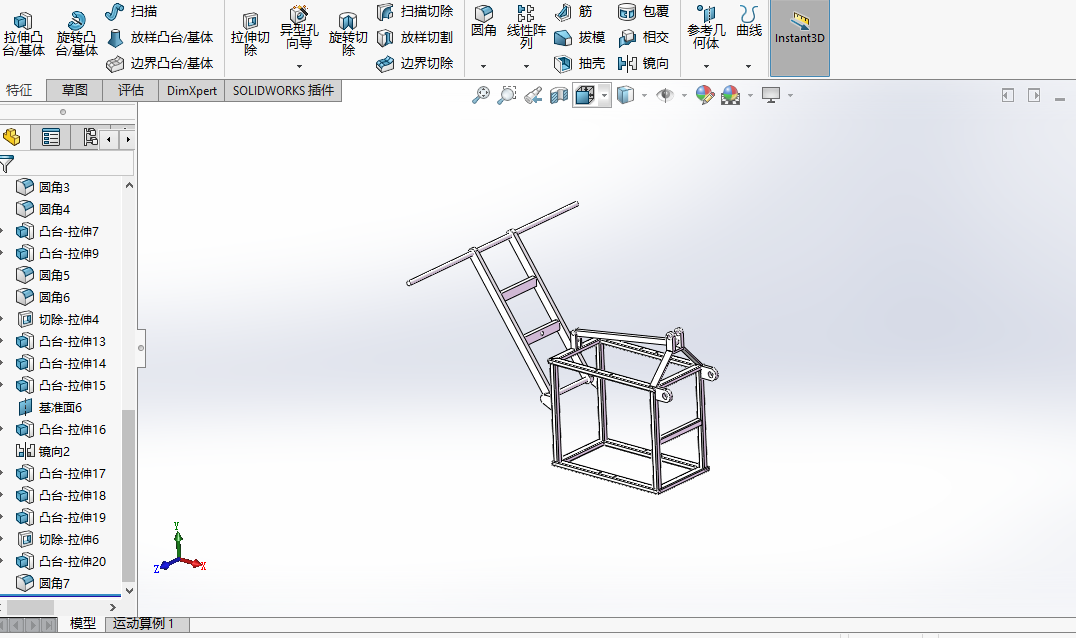Open the apply scene dropdown arrow
The height and width of the screenshot is (638, 1076).
pyautogui.click(x=750, y=95)
